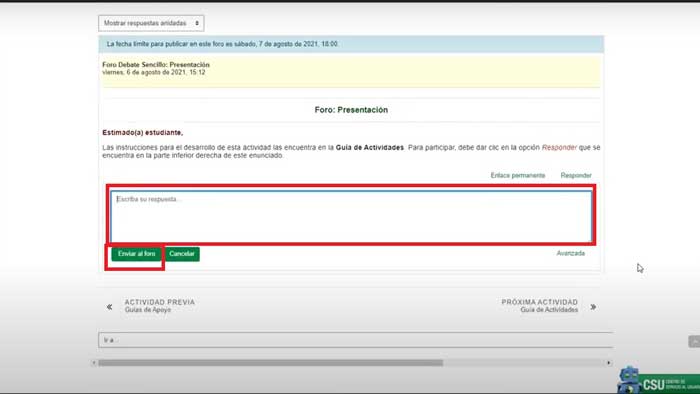Open the 'Ir a...' jump-to dropdown

[355, 340]
